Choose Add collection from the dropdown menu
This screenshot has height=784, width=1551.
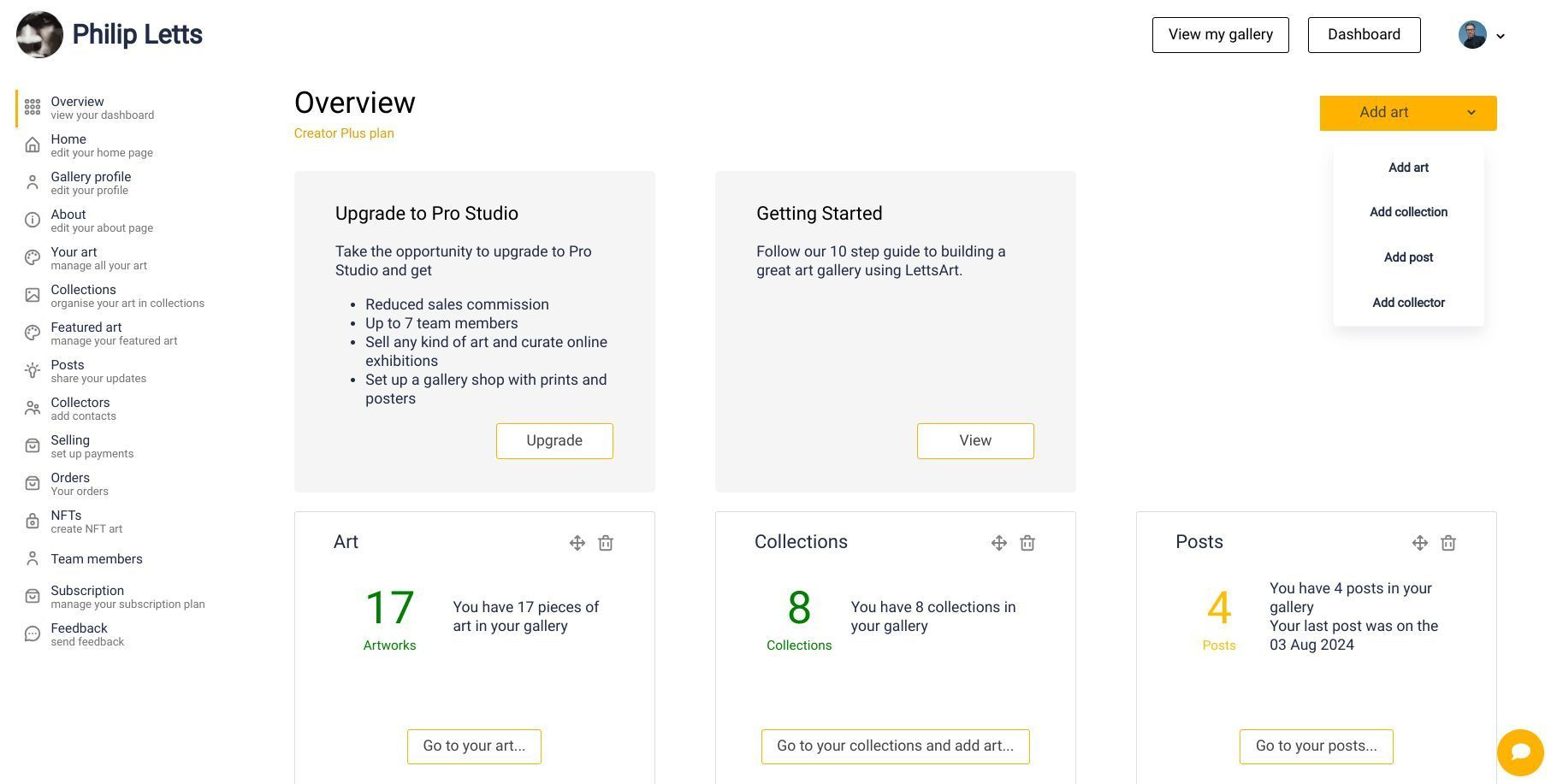click(x=1408, y=212)
